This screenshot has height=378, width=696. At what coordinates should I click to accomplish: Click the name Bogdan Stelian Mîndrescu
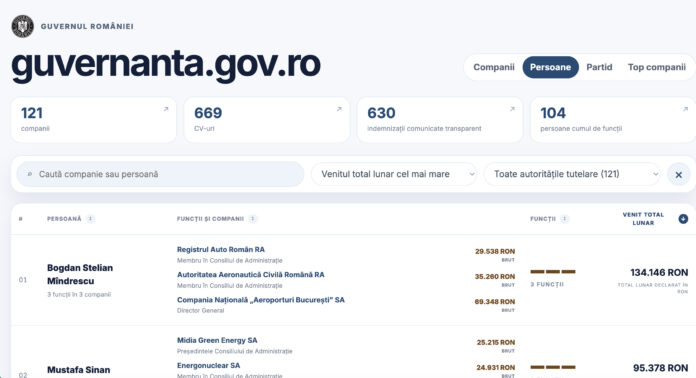(80, 274)
